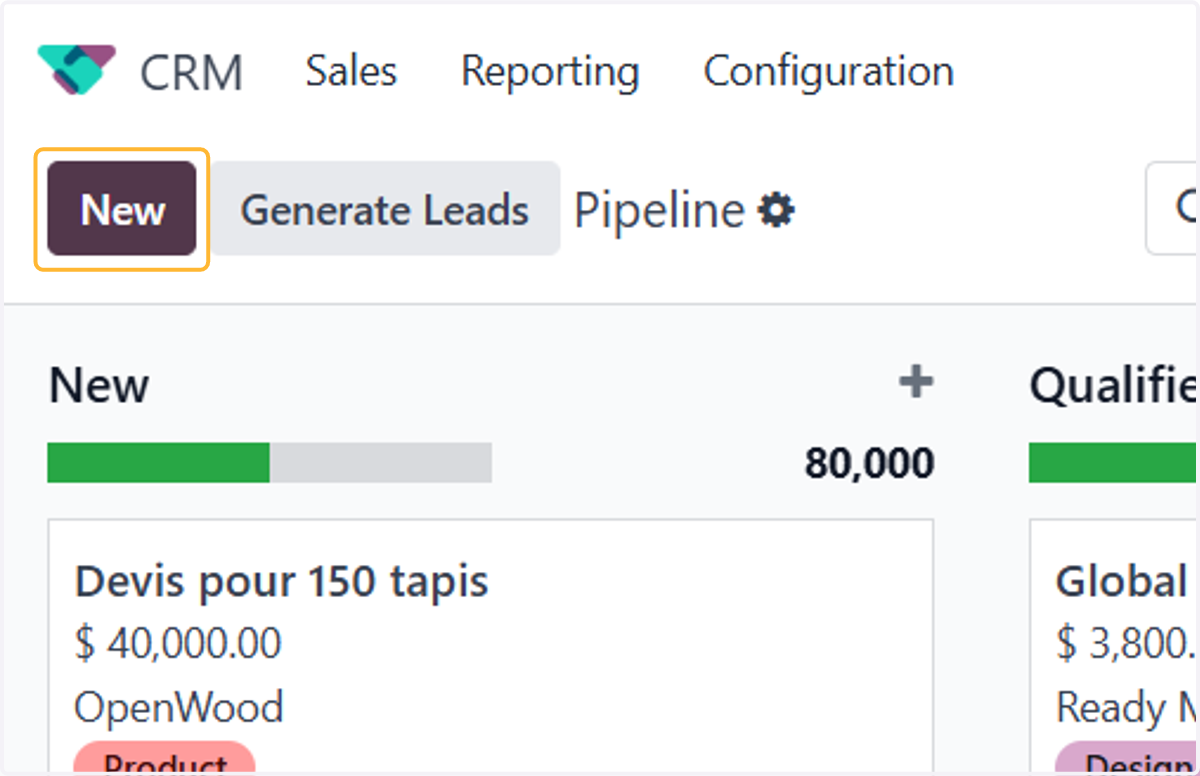
Task: Click the 80,000 revenue total
Action: point(869,463)
